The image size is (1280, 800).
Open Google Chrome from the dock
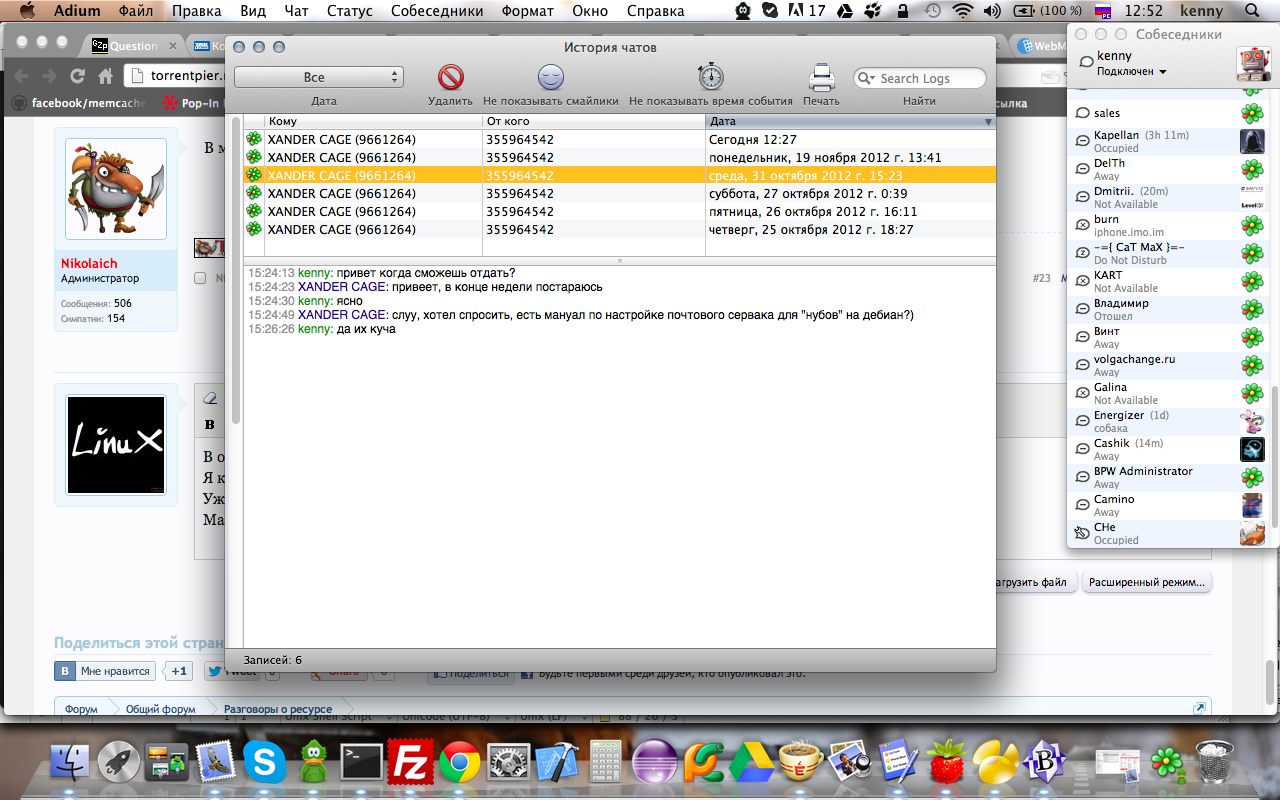(459, 764)
